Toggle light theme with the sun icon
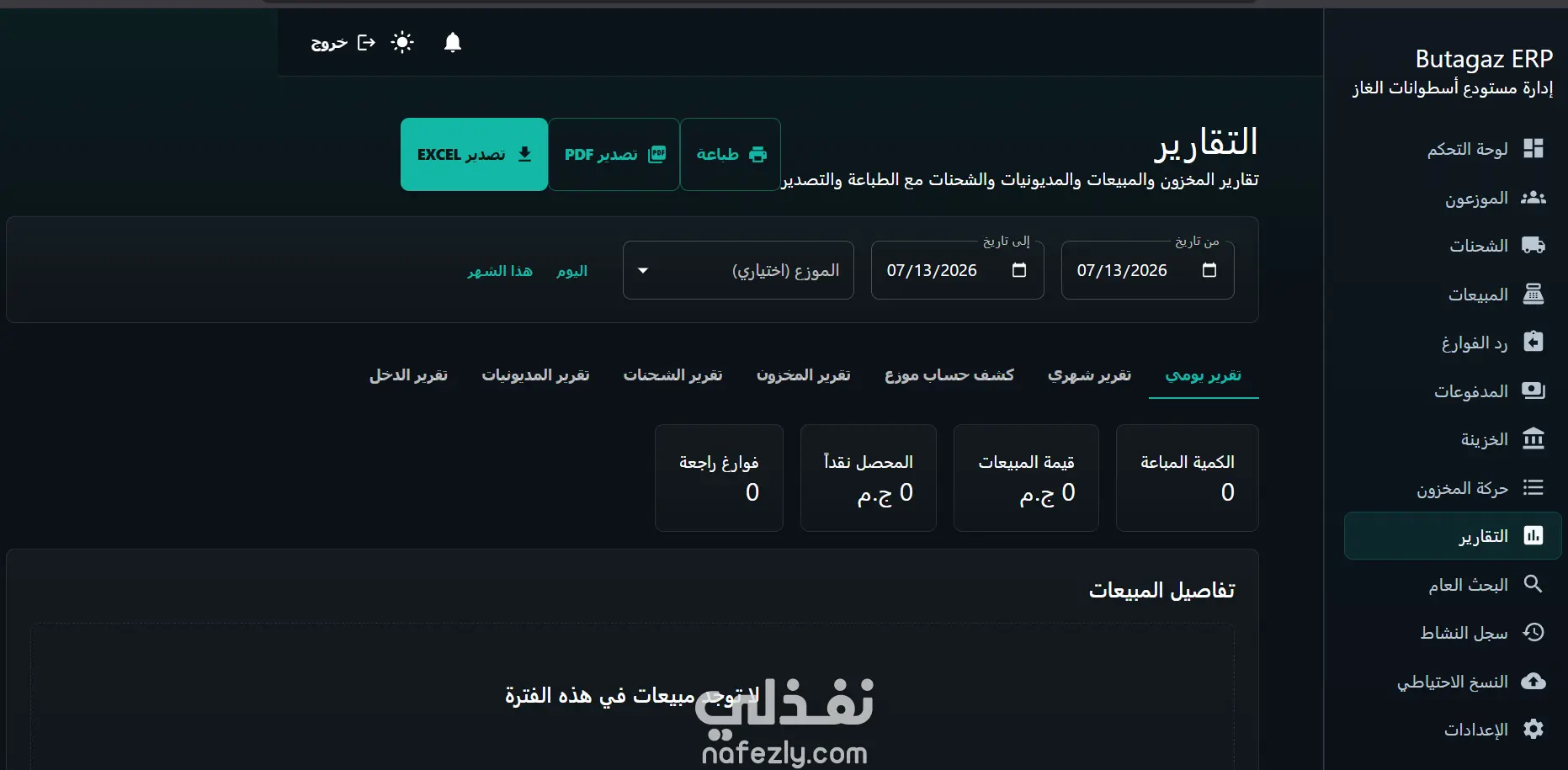 pyautogui.click(x=402, y=42)
